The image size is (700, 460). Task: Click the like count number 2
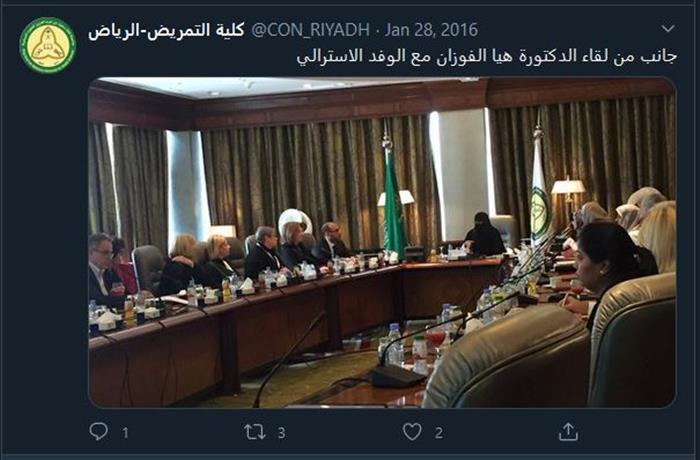click(x=439, y=433)
